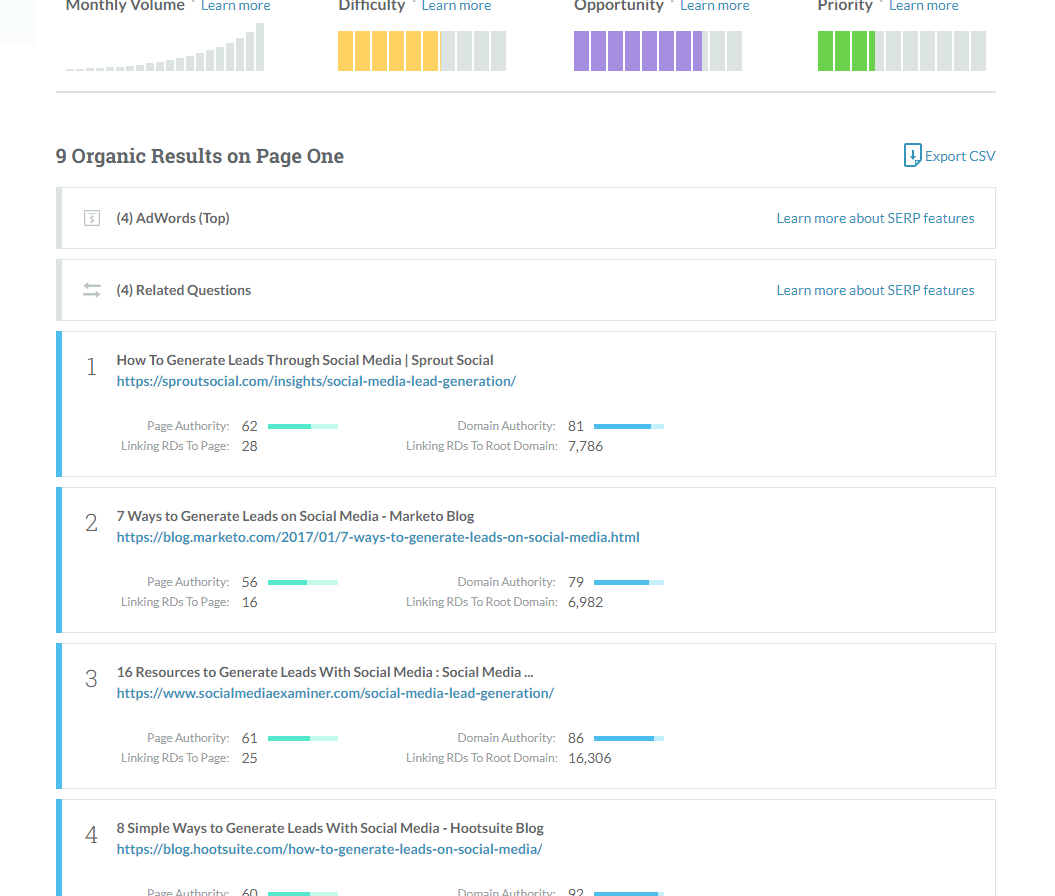This screenshot has height=896, width=1055.
Task: Click the green Priority score bar
Action: (x=902, y=51)
